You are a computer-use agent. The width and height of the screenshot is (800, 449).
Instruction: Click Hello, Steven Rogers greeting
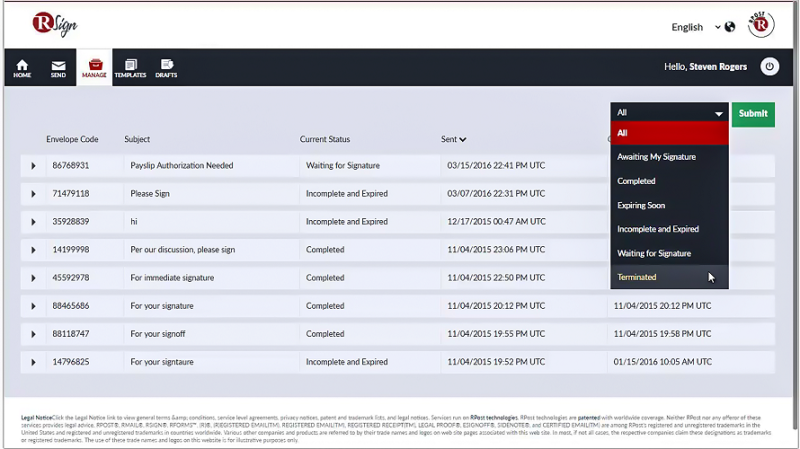click(x=705, y=67)
